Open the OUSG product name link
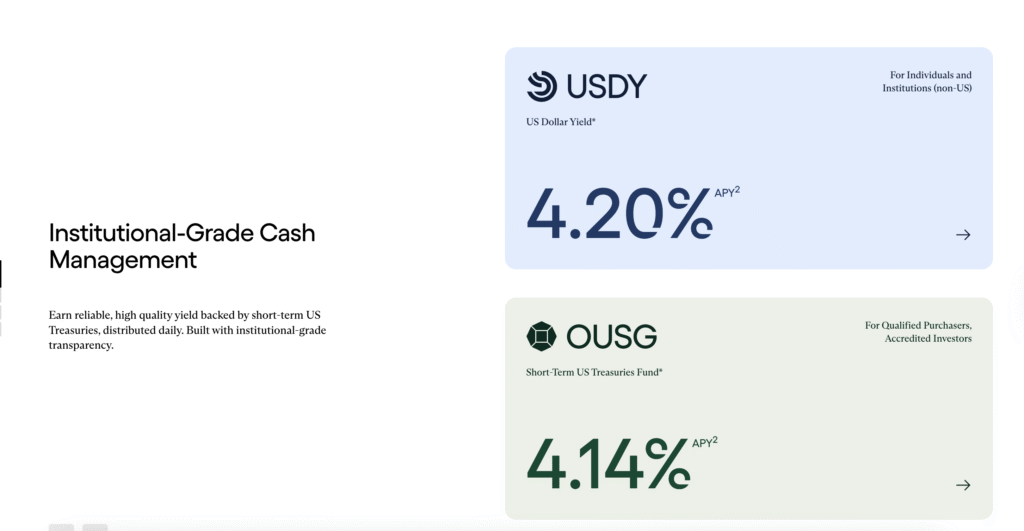The width and height of the screenshot is (1024, 531). [x=611, y=337]
